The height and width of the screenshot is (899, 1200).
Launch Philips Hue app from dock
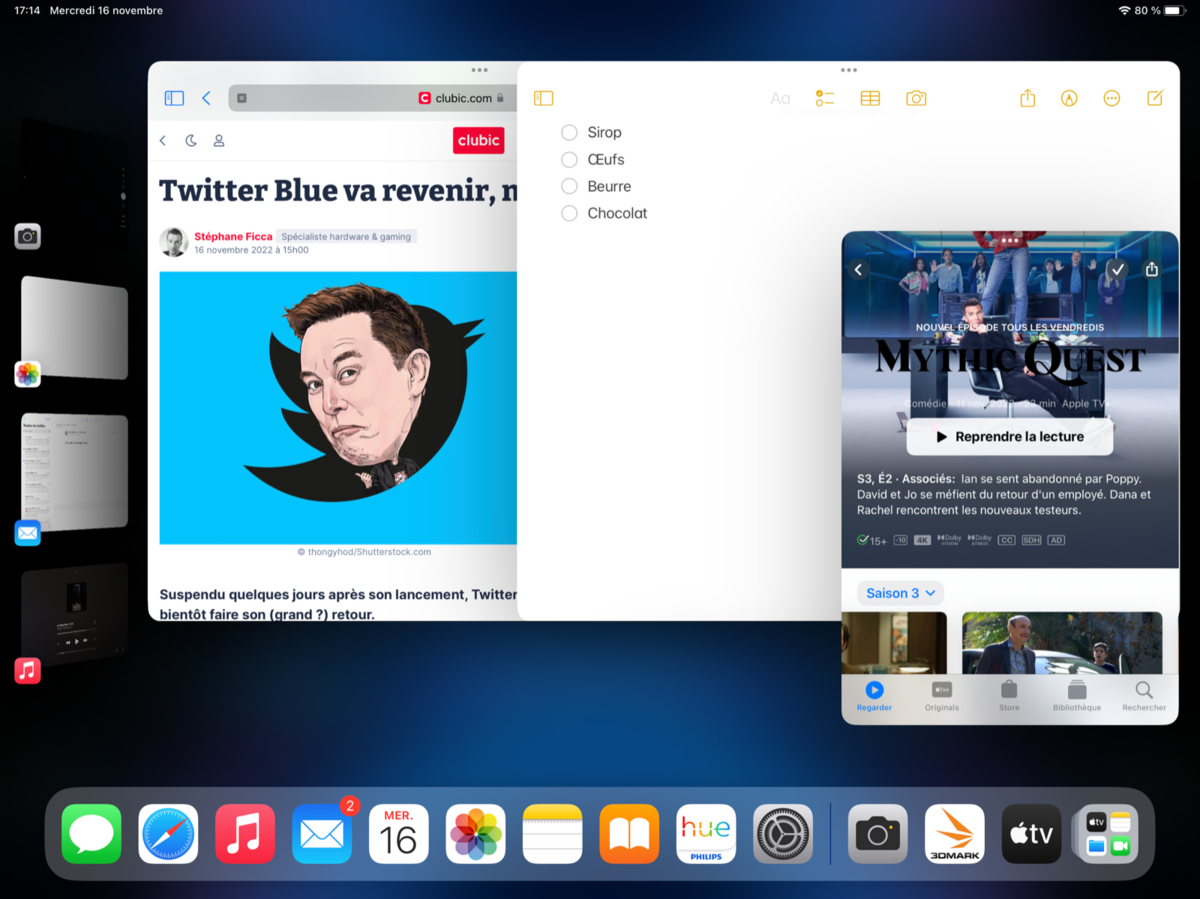(706, 834)
